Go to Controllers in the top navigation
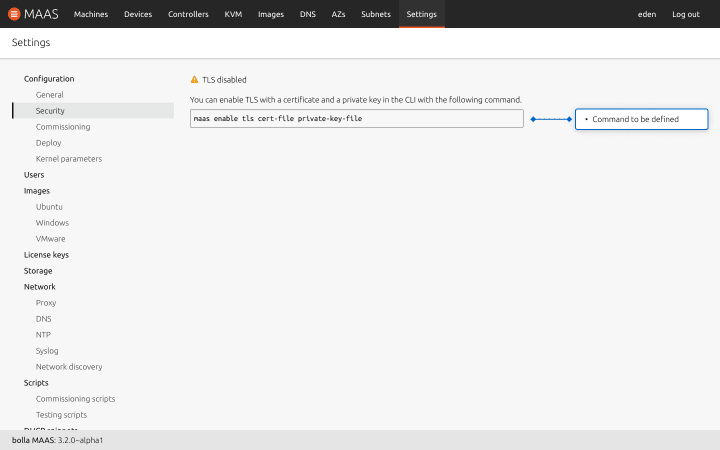 [188, 14]
